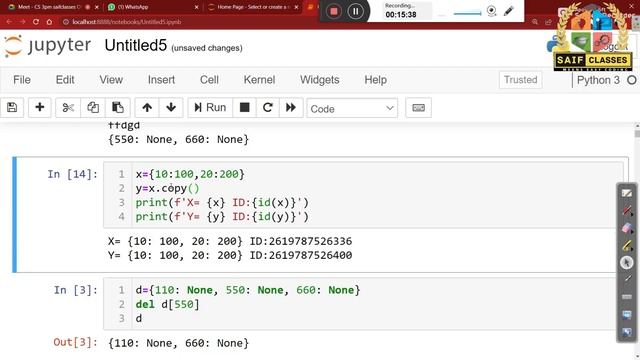Open the command palette keyboard icon
640x360 pixels.
tap(418, 108)
